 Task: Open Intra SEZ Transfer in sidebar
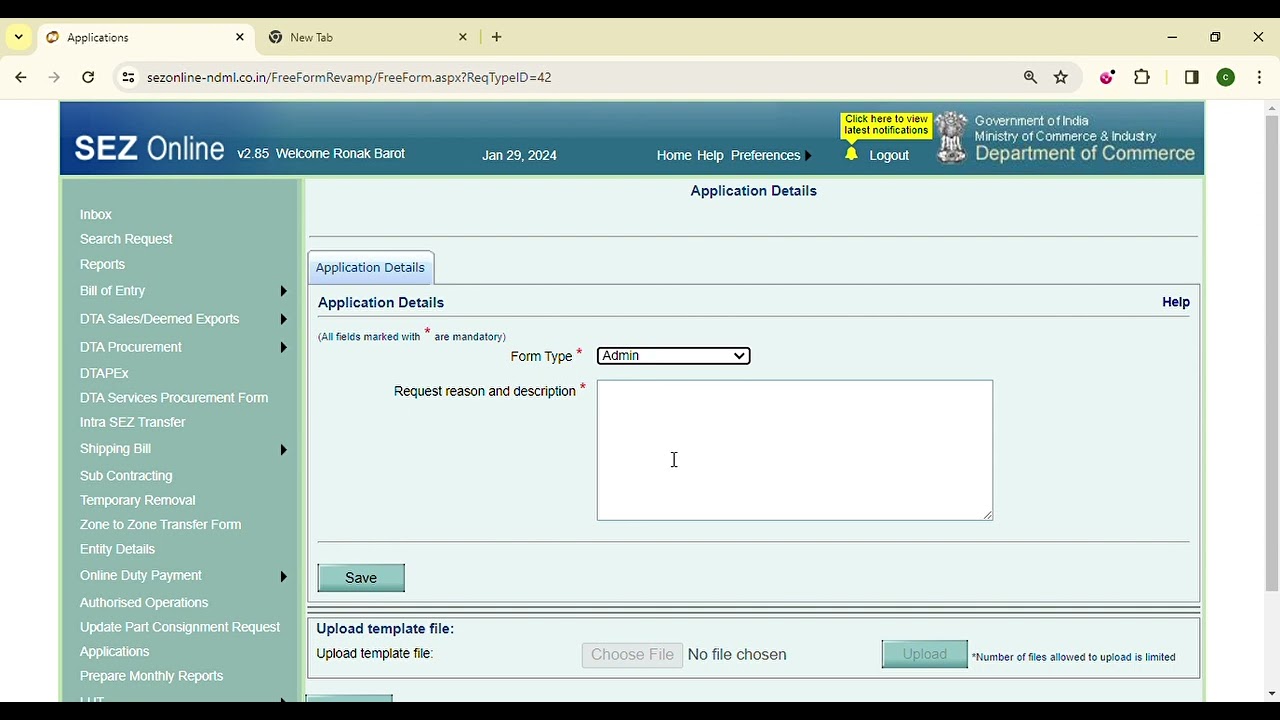[x=133, y=422]
